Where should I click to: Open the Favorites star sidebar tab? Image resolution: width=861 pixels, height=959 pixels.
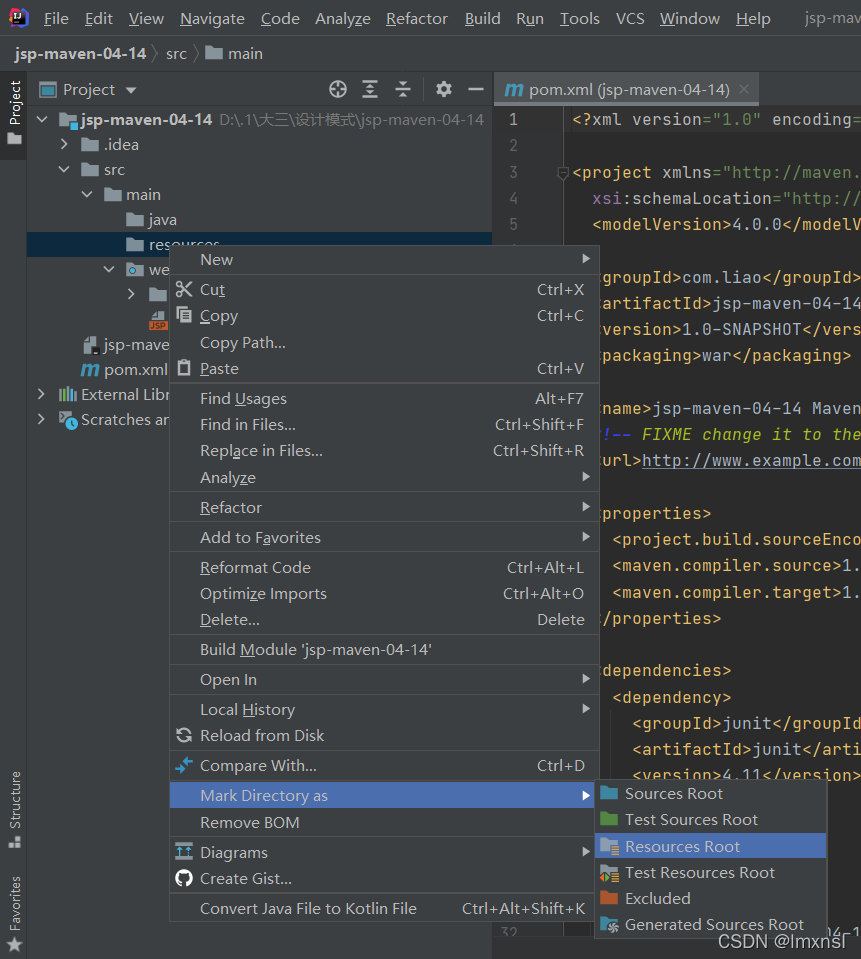click(x=15, y=914)
